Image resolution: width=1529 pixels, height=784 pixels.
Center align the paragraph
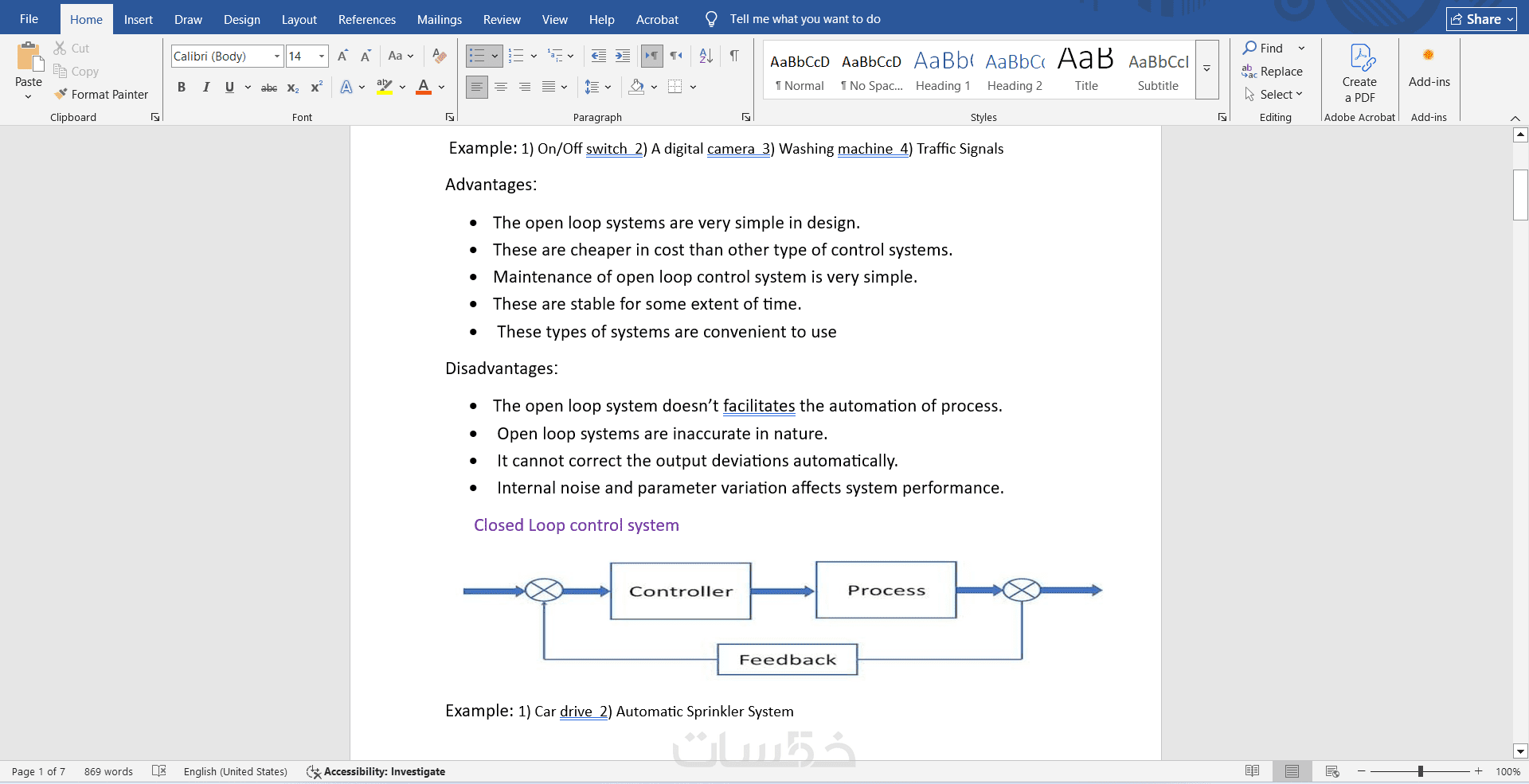501,87
